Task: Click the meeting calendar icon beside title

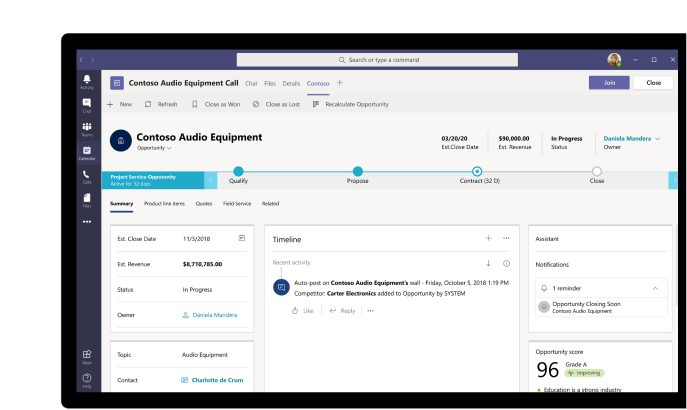Action: pyautogui.click(x=117, y=83)
